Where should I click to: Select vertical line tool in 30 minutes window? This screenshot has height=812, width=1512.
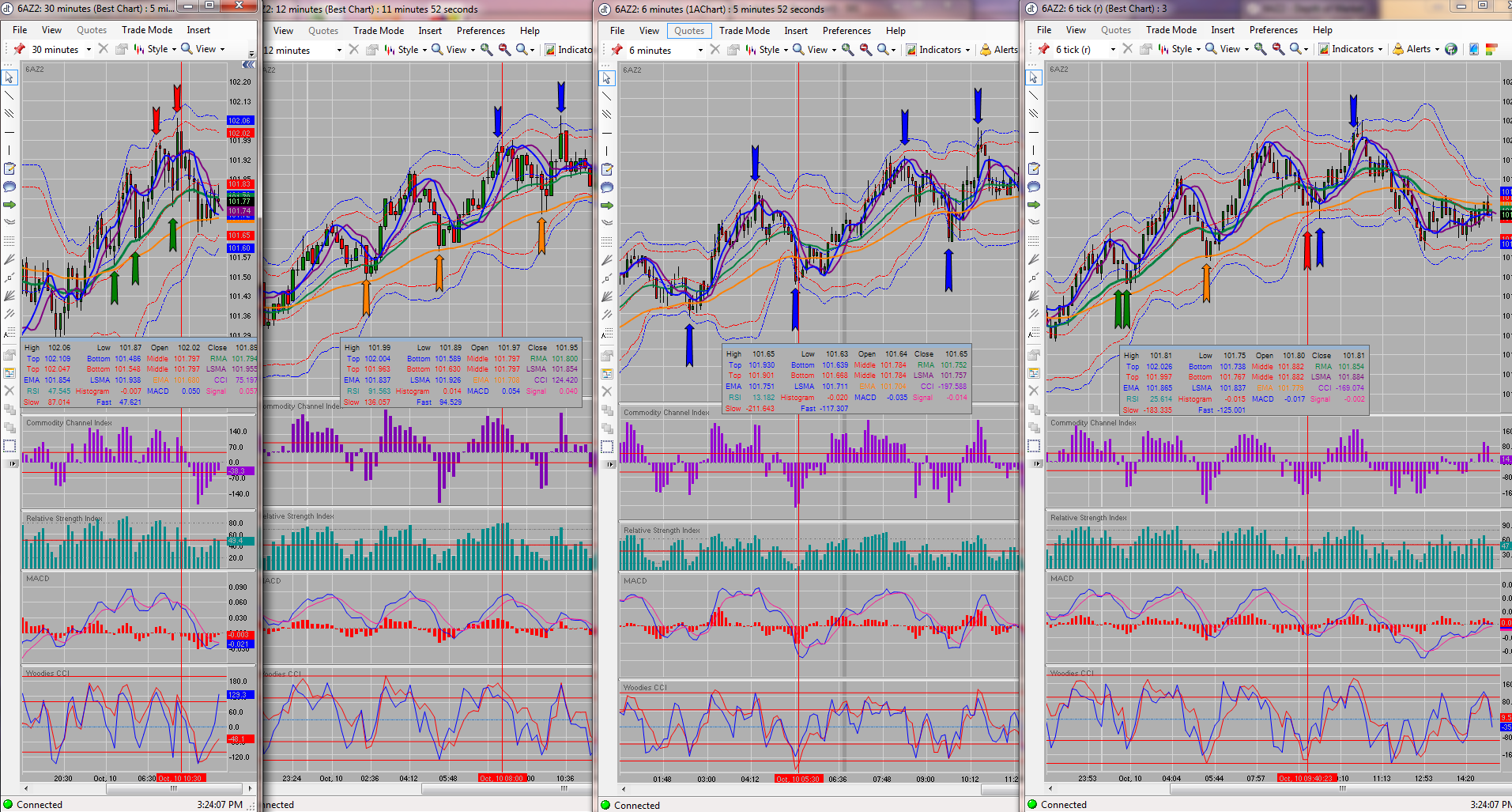tap(9, 150)
